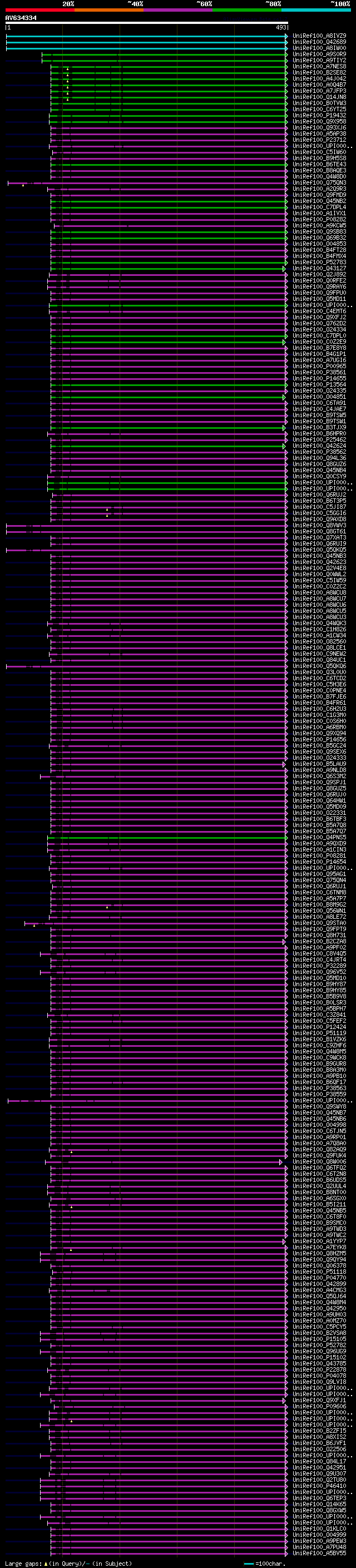Select the UniRef100_Q06378 label
The width and height of the screenshot is (356, 1568).
coord(319,1265)
